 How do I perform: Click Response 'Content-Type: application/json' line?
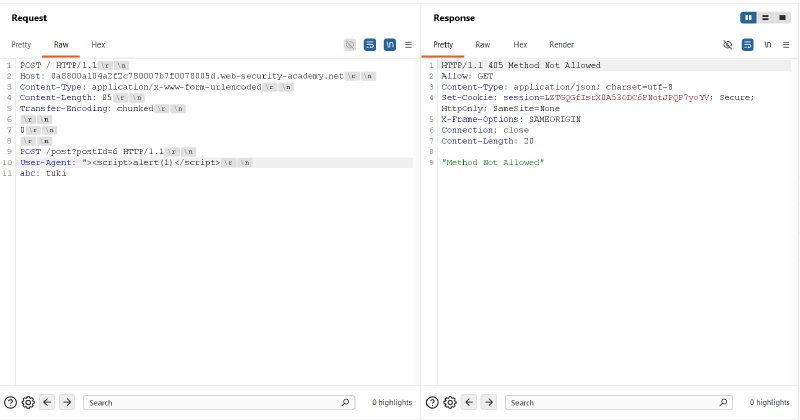pyautogui.click(x=557, y=87)
